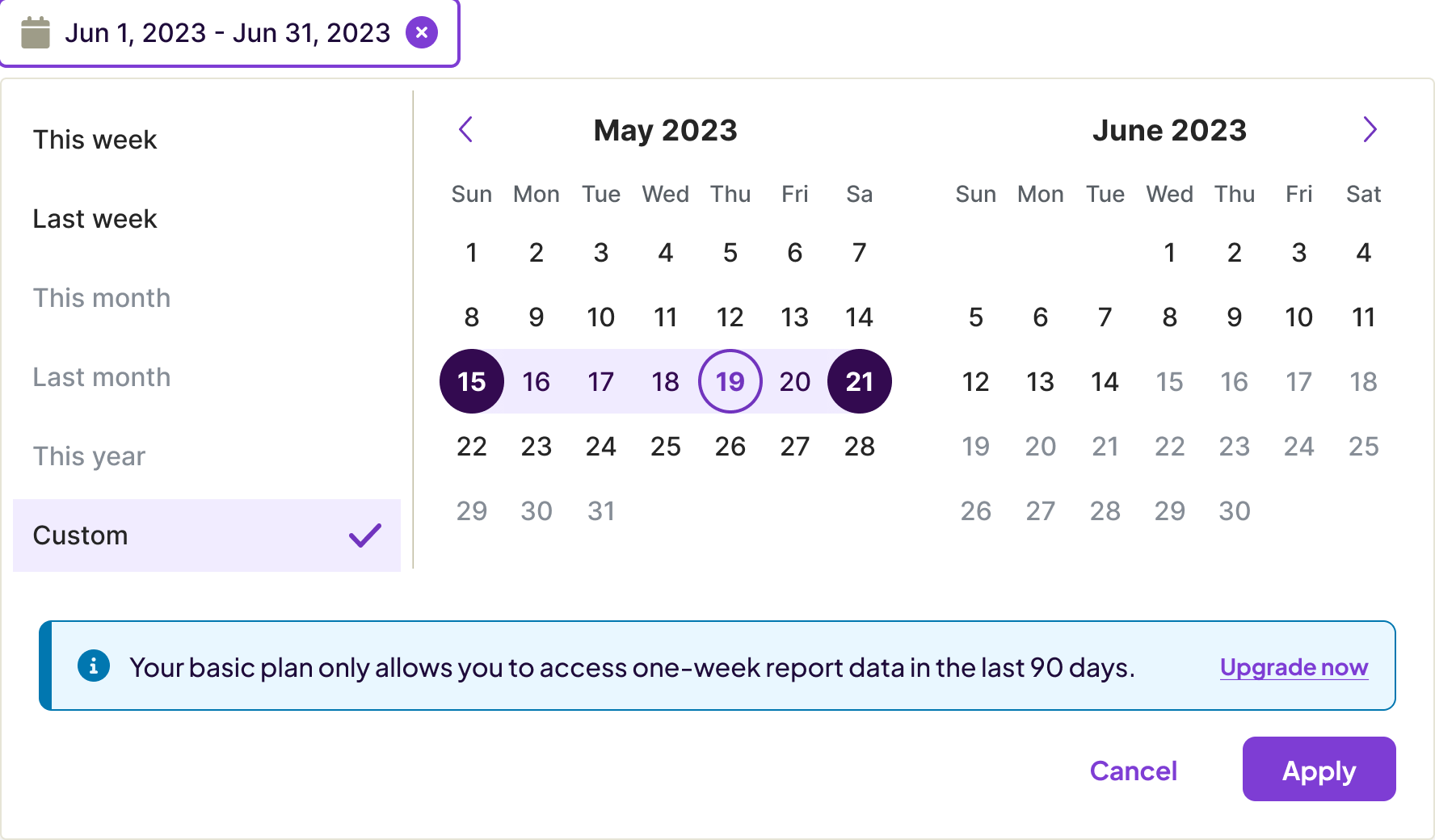Choose June 14 in the June calendar

tap(1105, 381)
